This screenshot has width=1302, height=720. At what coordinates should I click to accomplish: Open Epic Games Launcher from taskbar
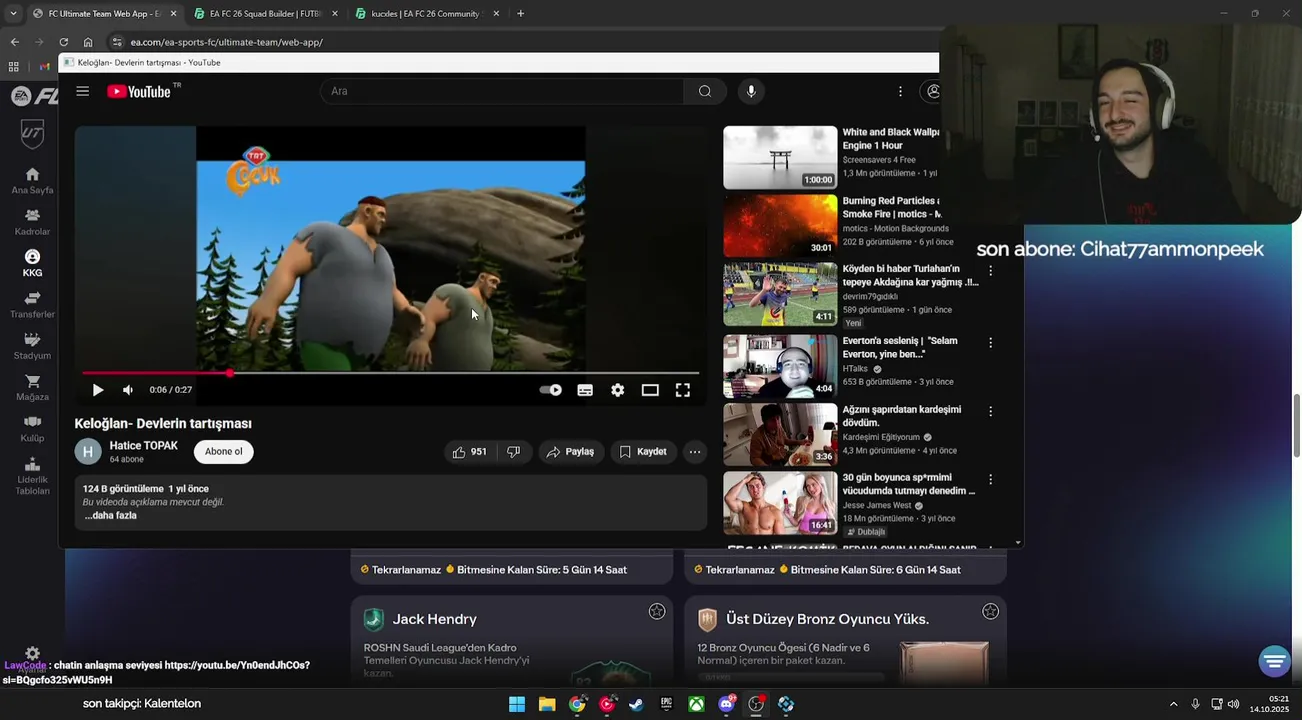[666, 704]
